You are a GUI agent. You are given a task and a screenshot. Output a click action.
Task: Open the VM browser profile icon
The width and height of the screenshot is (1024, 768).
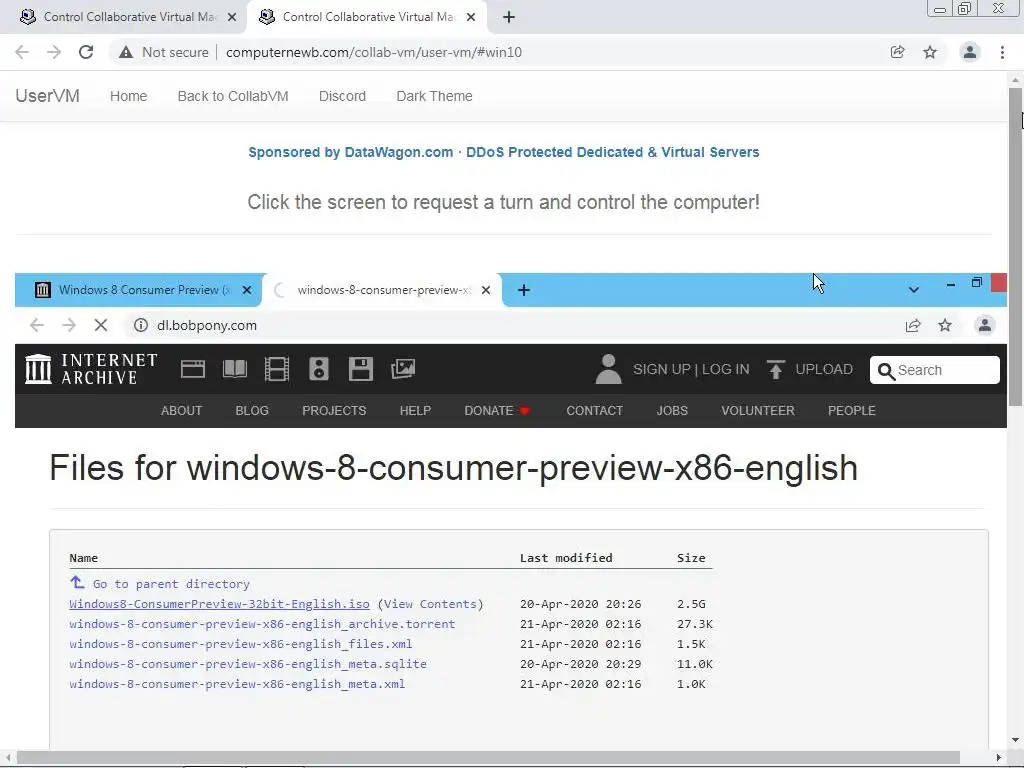(x=985, y=325)
